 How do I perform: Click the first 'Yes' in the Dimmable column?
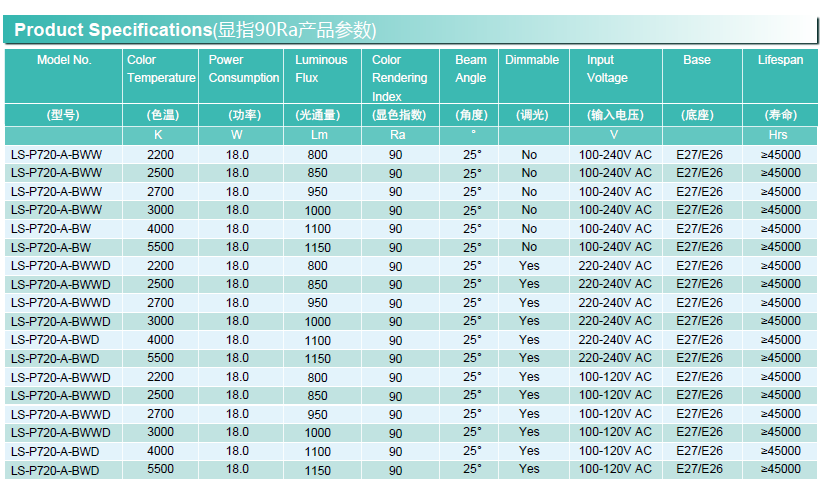529,266
